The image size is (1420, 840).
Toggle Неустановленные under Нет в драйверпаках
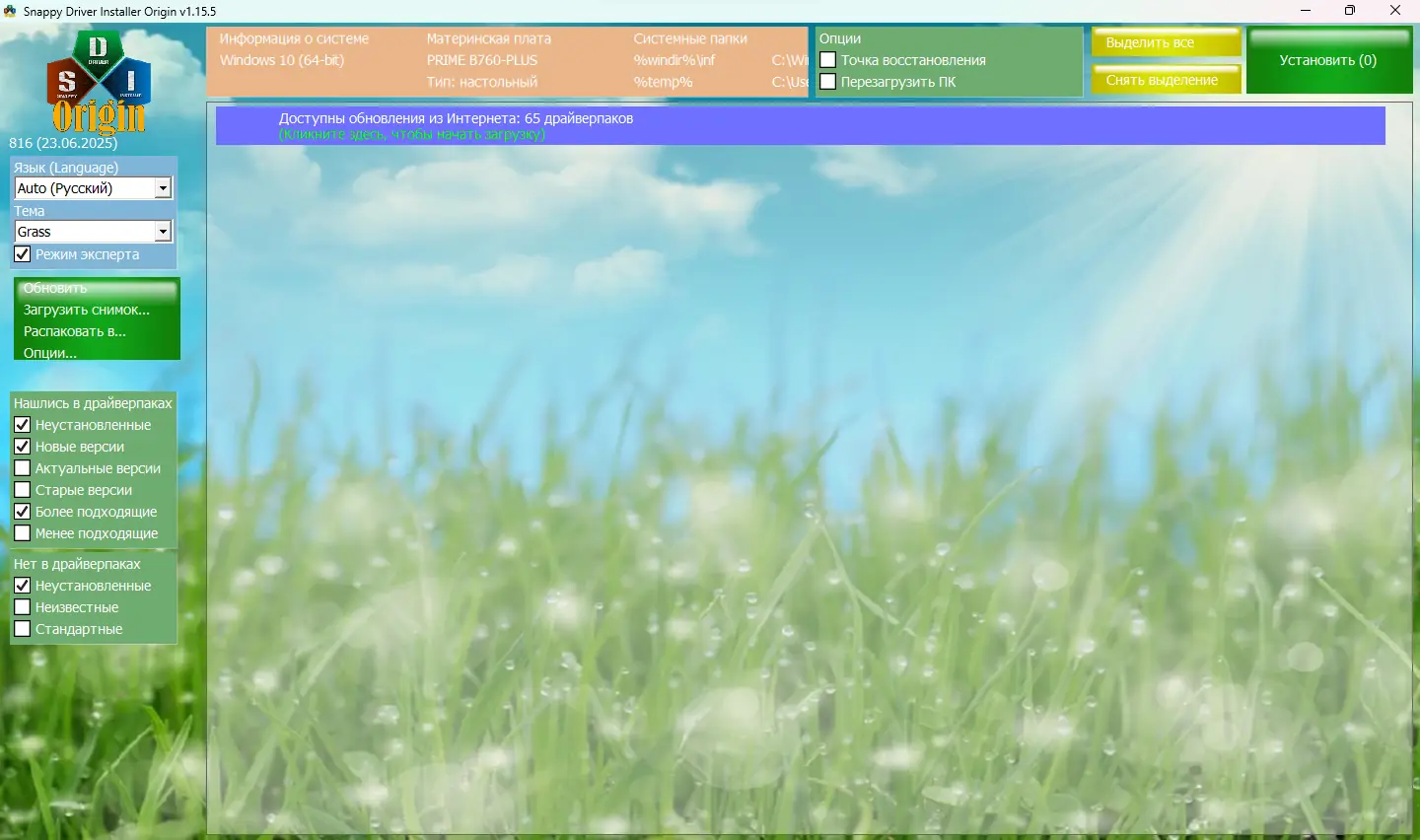23,586
